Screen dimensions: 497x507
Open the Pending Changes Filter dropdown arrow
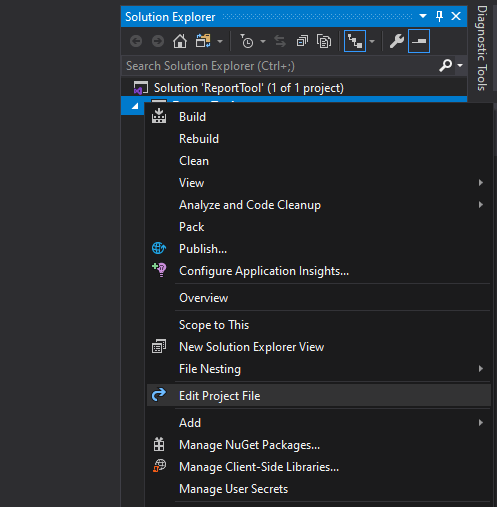263,42
